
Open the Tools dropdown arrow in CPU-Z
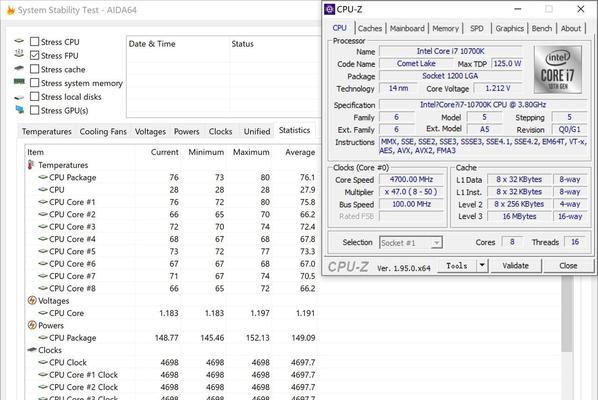tap(482, 266)
